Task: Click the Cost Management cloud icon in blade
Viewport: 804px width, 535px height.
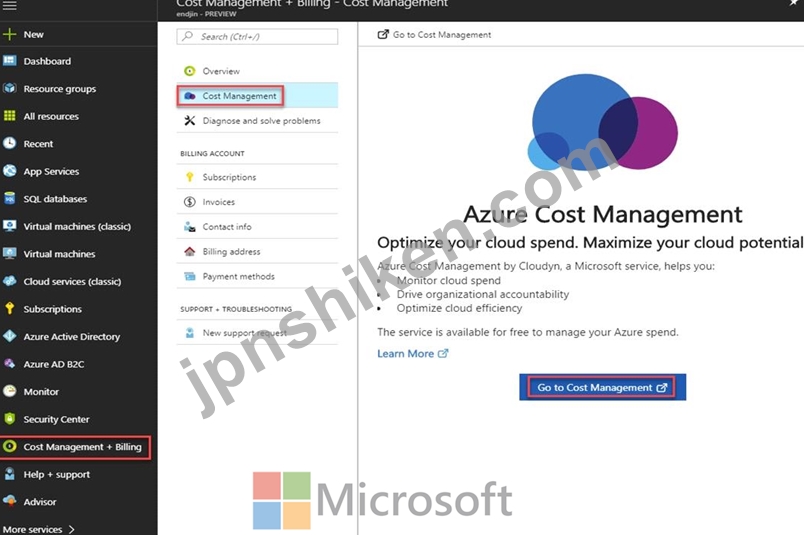Action: 190,95
